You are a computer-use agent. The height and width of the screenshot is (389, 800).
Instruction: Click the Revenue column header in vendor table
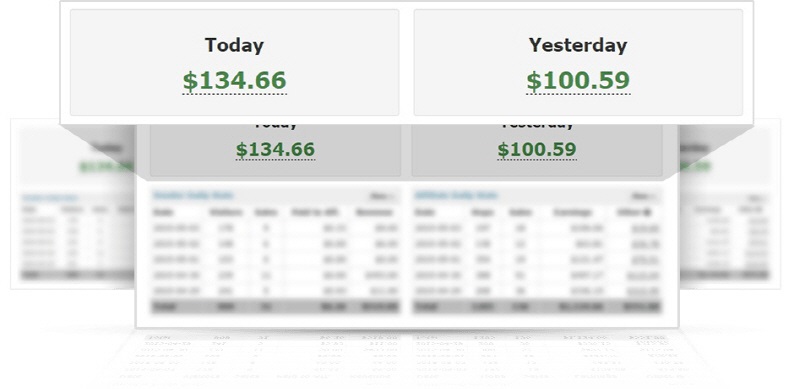point(377,212)
